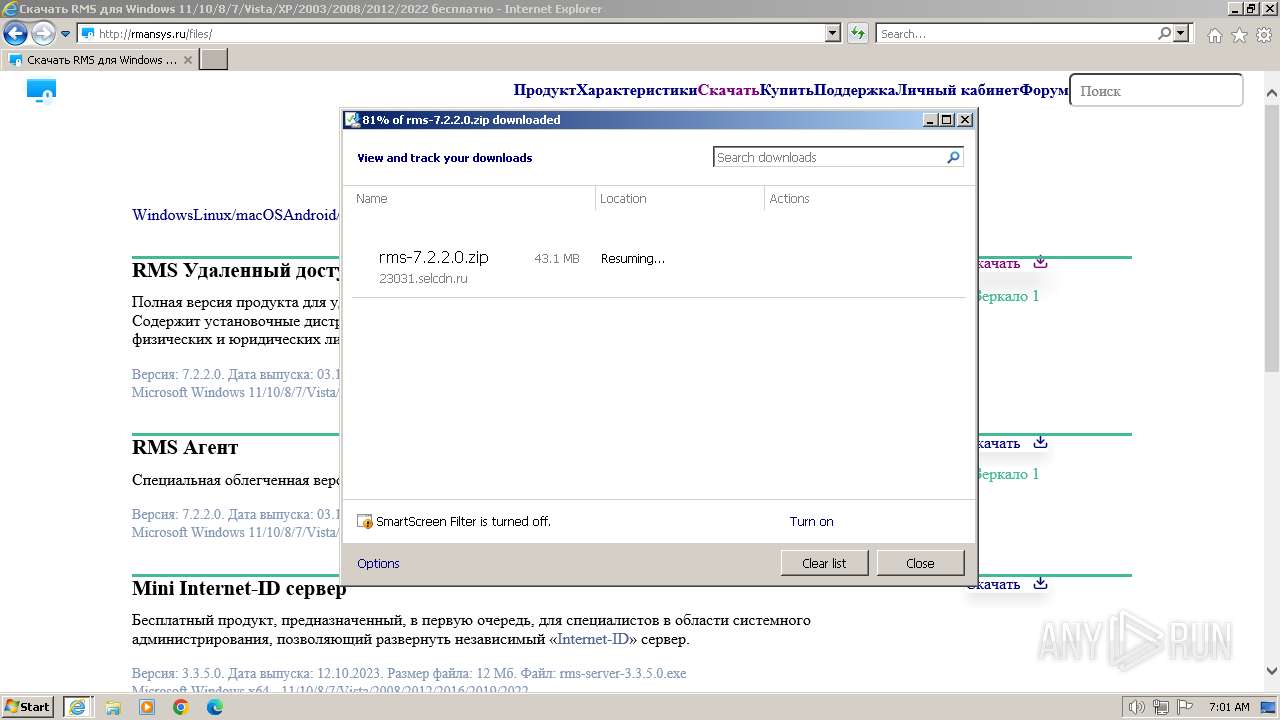Open Google Chrome from taskbar

click(x=181, y=707)
